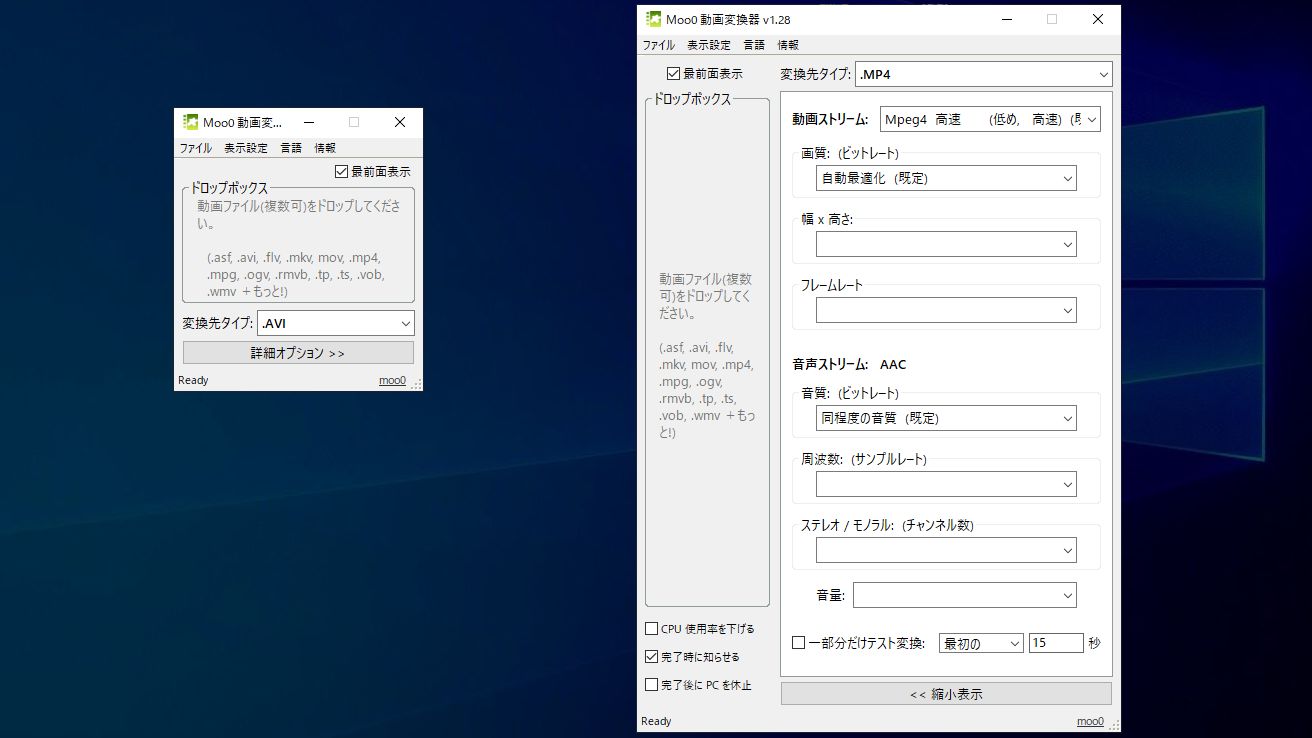
Task: Click the Moo0 app icon in the large window title bar
Action: pos(653,19)
